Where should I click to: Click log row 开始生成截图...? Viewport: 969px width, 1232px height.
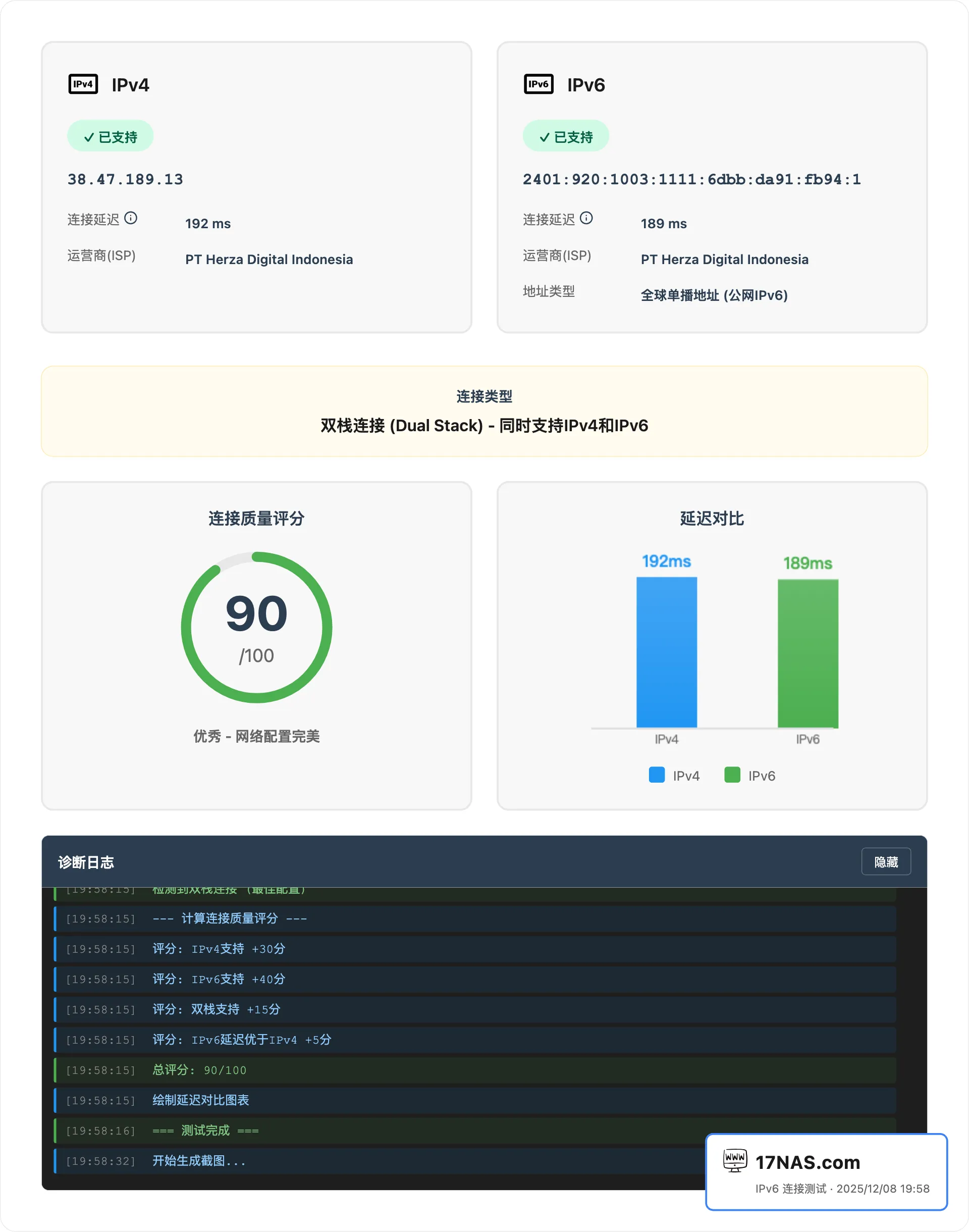[x=380, y=1161]
